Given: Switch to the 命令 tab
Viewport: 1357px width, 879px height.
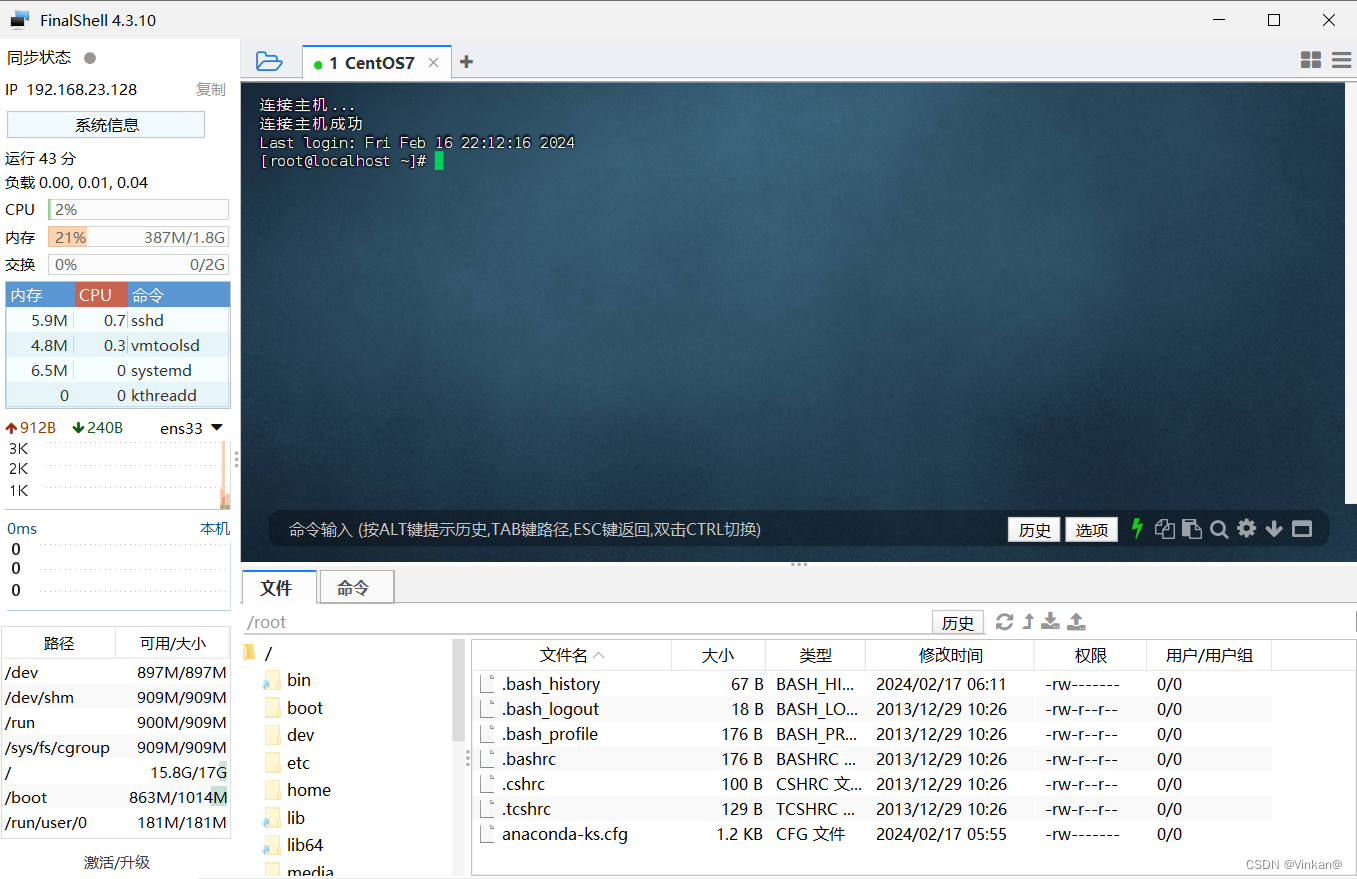Looking at the screenshot, I should pos(356,587).
